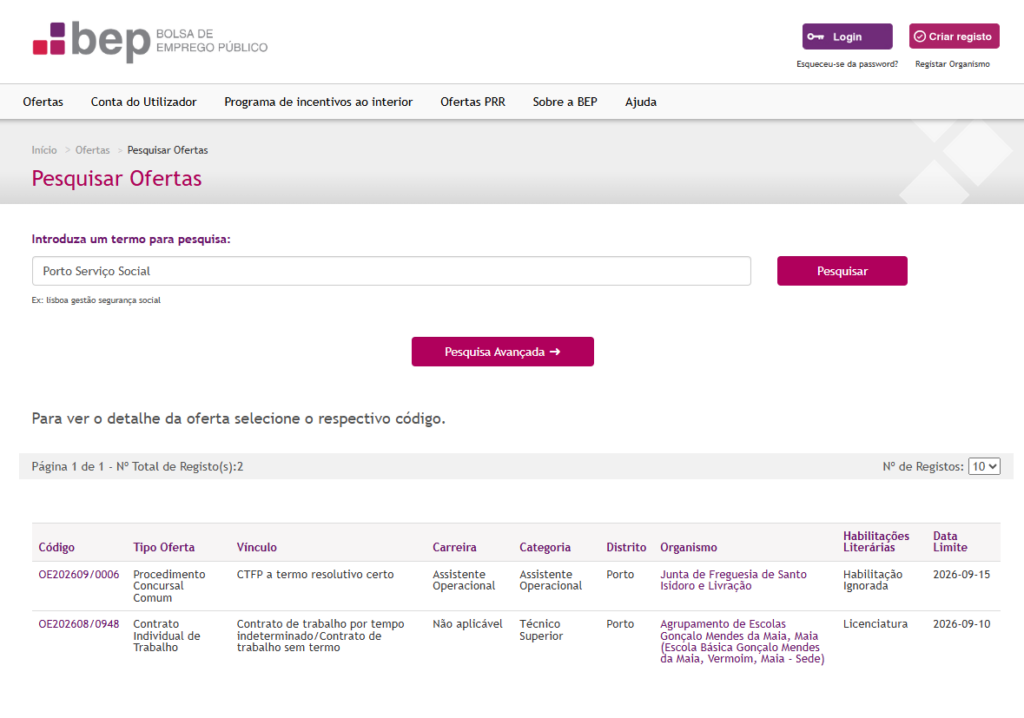Viewport: 1024px width, 718px height.
Task: Focus the search term input field
Action: click(x=391, y=271)
